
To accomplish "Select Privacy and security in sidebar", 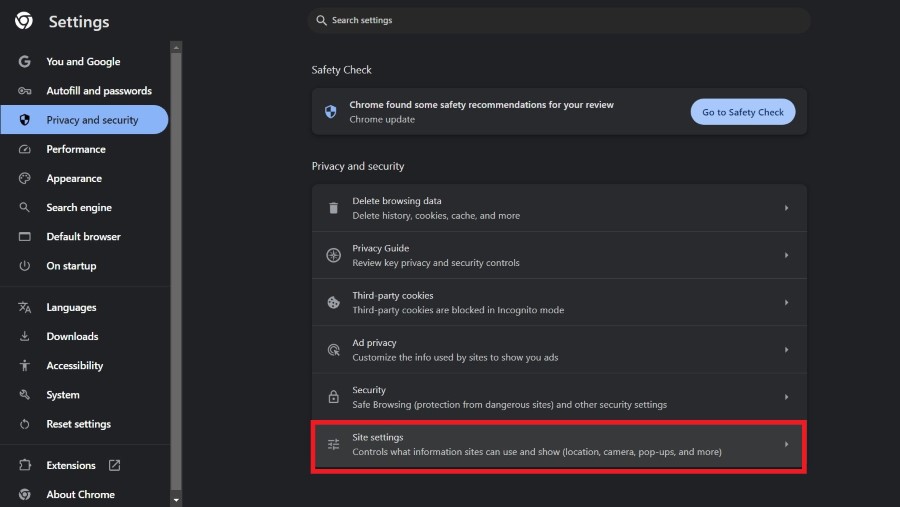I will tap(84, 119).
